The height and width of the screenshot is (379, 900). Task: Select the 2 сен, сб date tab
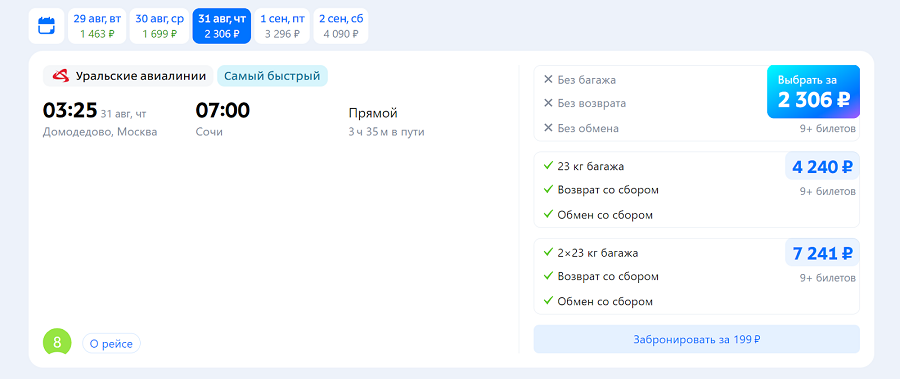(x=341, y=26)
